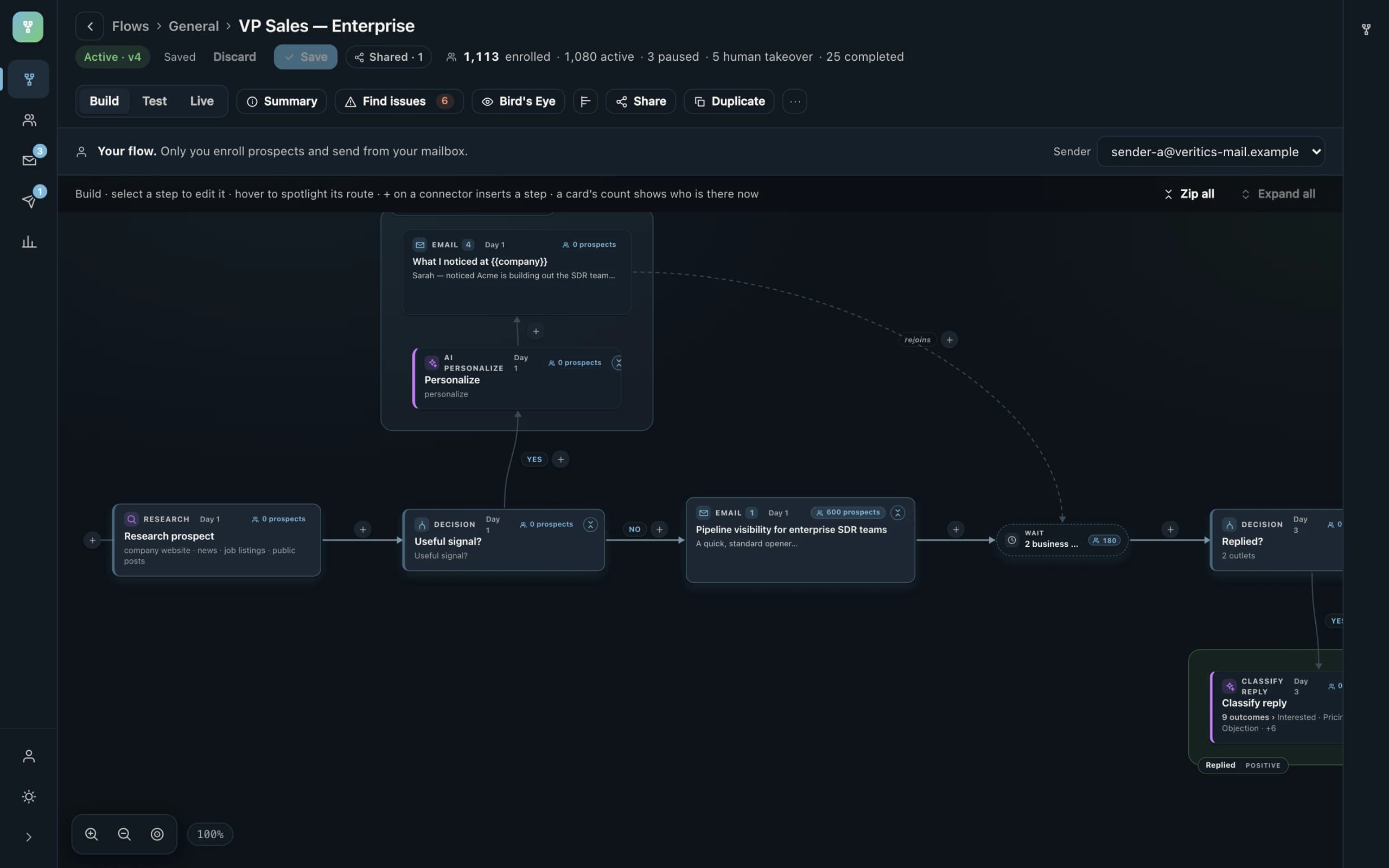This screenshot has width=1389, height=868.
Task: Select the Research prospect card
Action: 216,540
